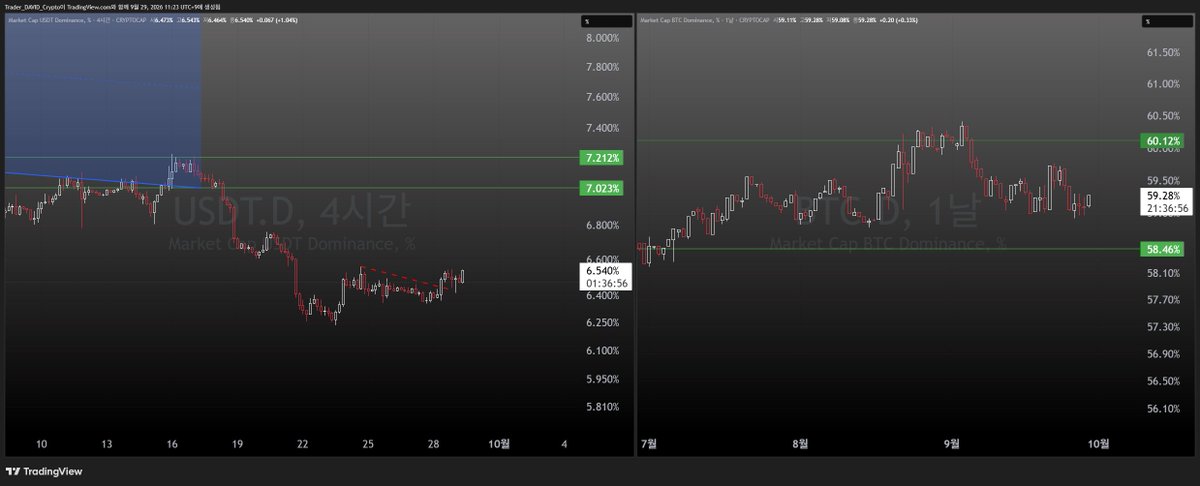Click the 7.400% price axis value
The width and height of the screenshot is (1200, 486).
point(602,128)
